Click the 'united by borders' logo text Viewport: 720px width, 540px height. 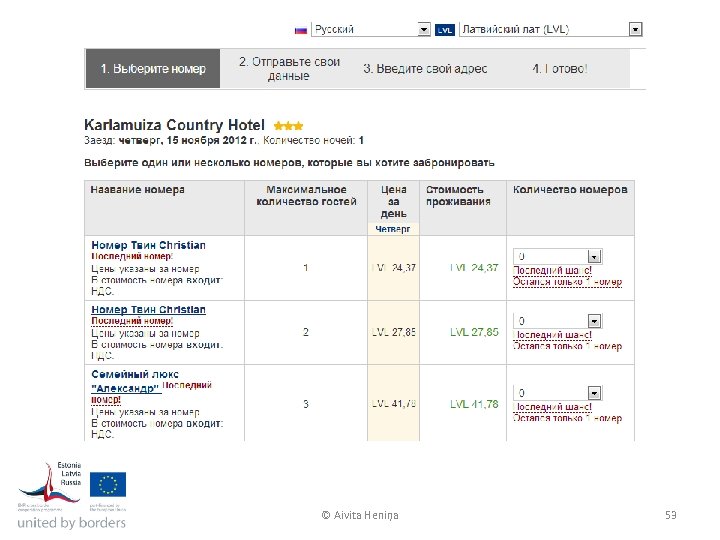pos(72,522)
